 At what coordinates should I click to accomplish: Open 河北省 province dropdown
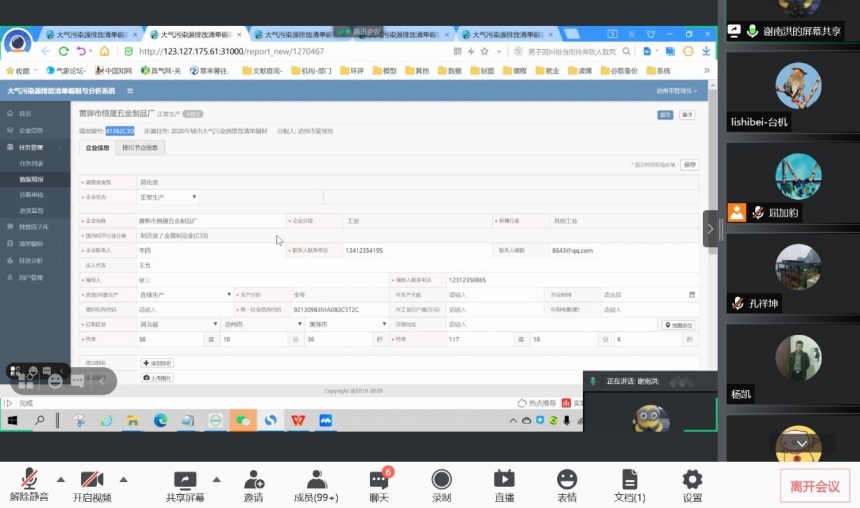[178, 324]
